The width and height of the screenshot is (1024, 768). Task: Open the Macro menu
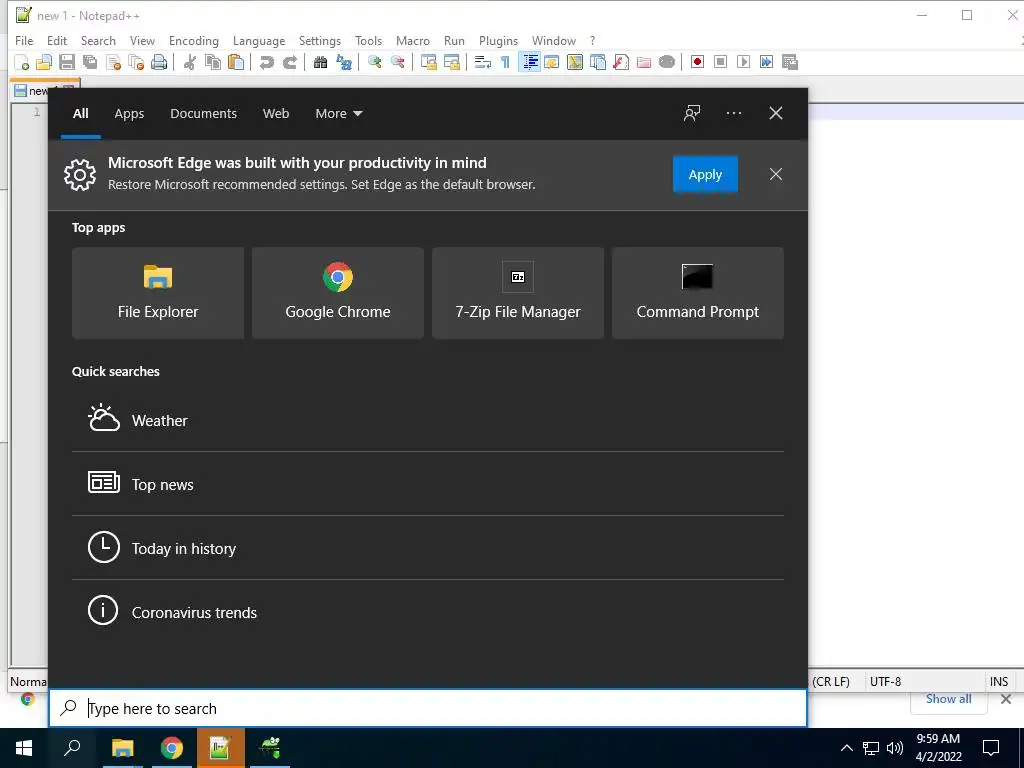pos(413,40)
